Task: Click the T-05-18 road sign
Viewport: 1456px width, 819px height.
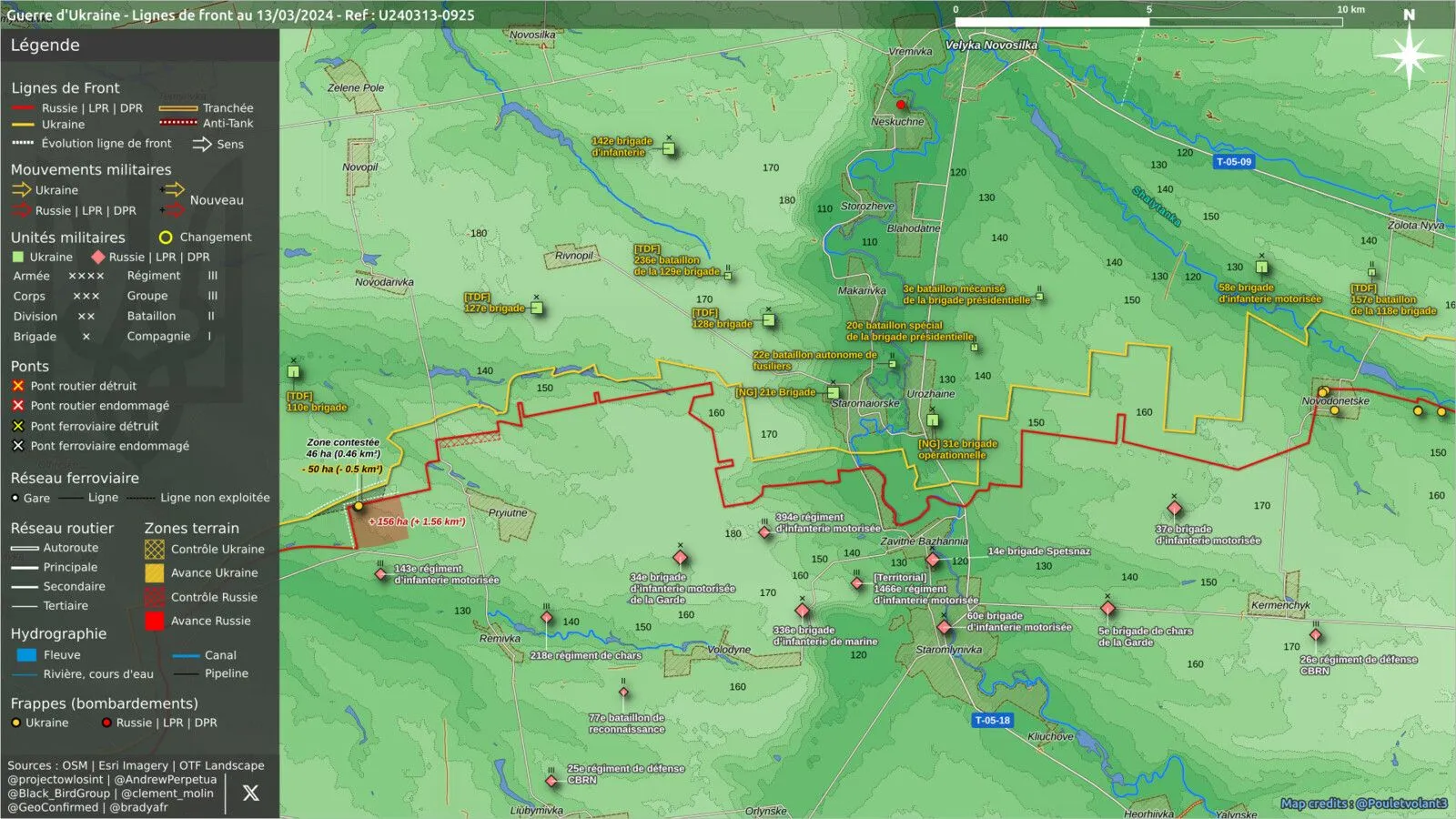Action: 993,720
